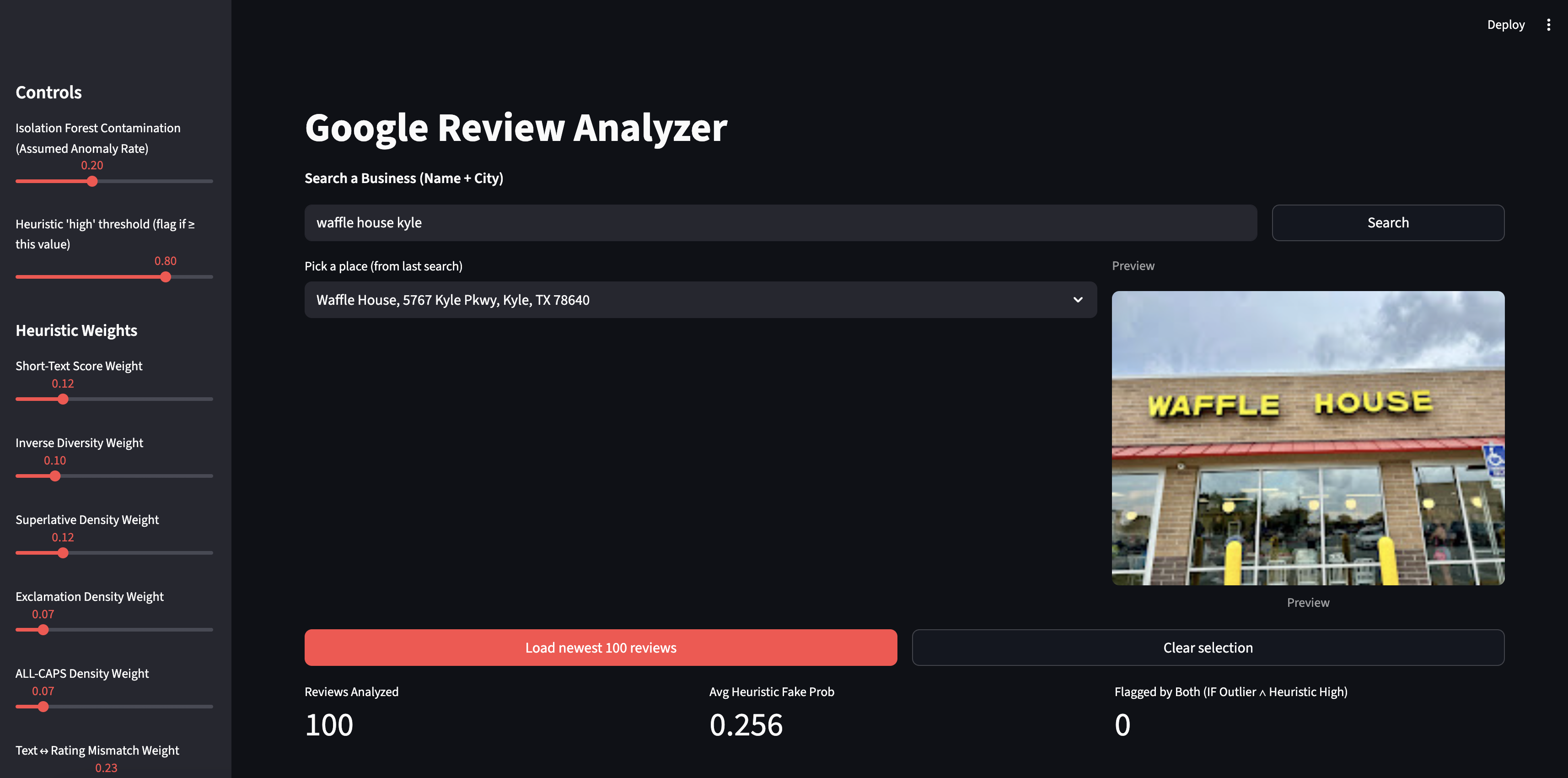Viewport: 1568px width, 778px height.
Task: Click the Reviews Analyzed metric value
Action: coord(329,725)
